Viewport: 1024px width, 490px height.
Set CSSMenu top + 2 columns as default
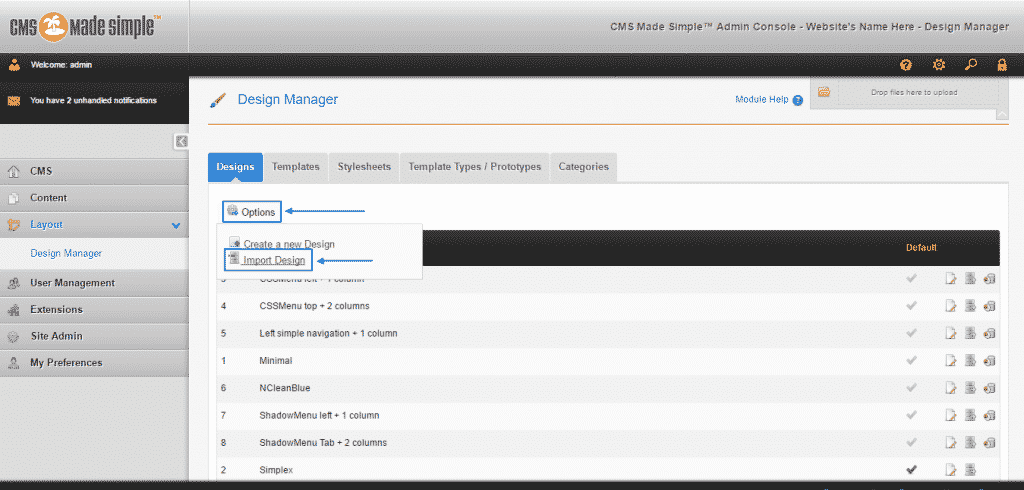[x=912, y=306]
